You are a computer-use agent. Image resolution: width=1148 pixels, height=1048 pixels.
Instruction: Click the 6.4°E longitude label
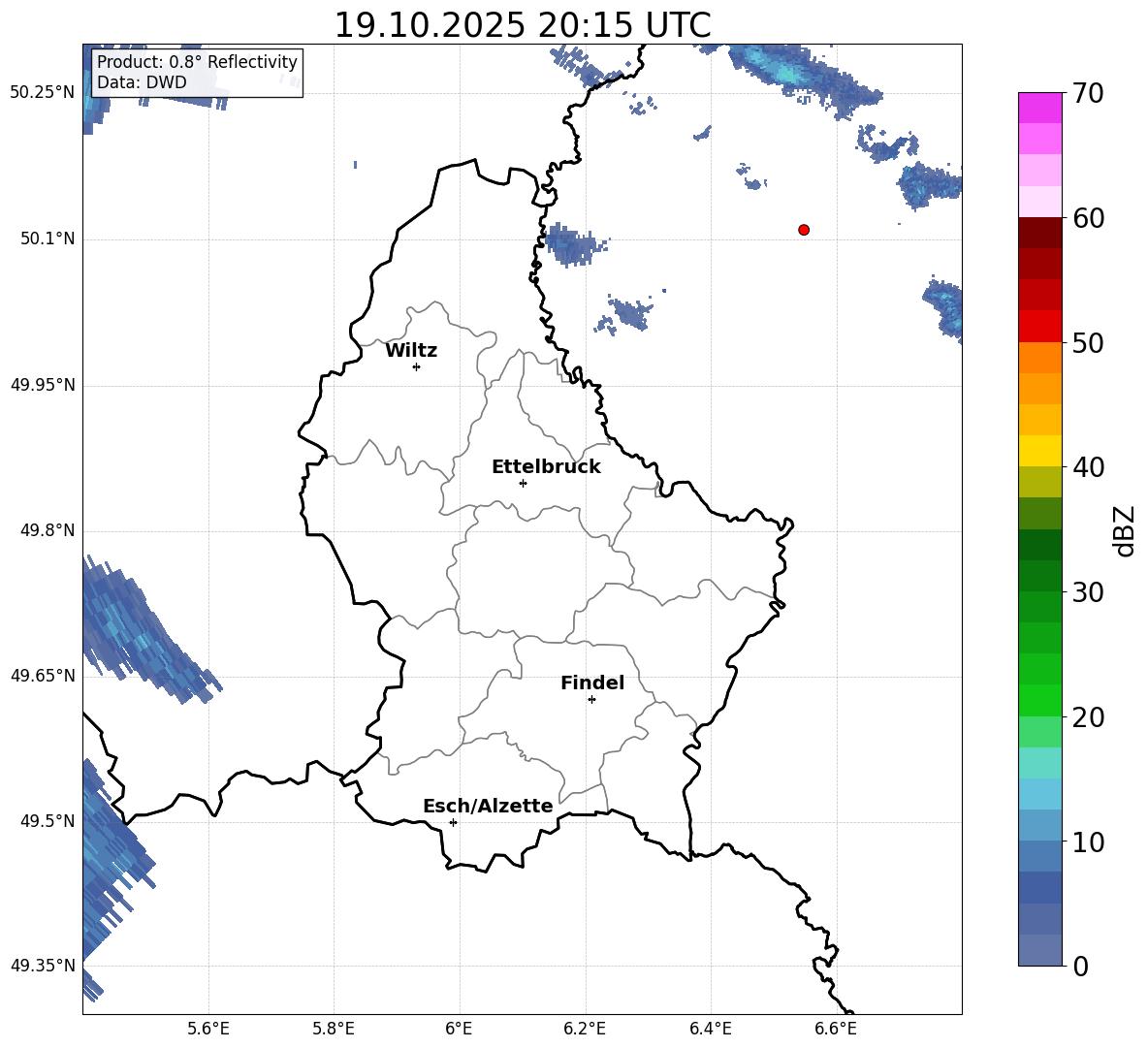(710, 1029)
